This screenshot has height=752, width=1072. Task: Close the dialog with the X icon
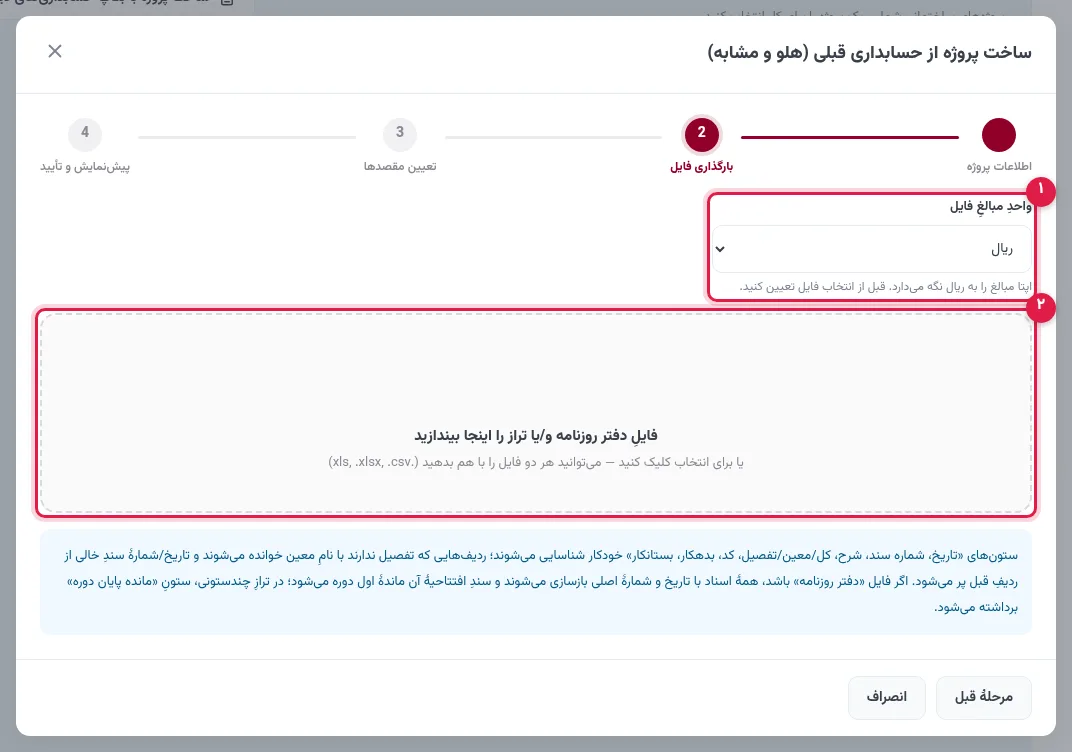tap(55, 51)
